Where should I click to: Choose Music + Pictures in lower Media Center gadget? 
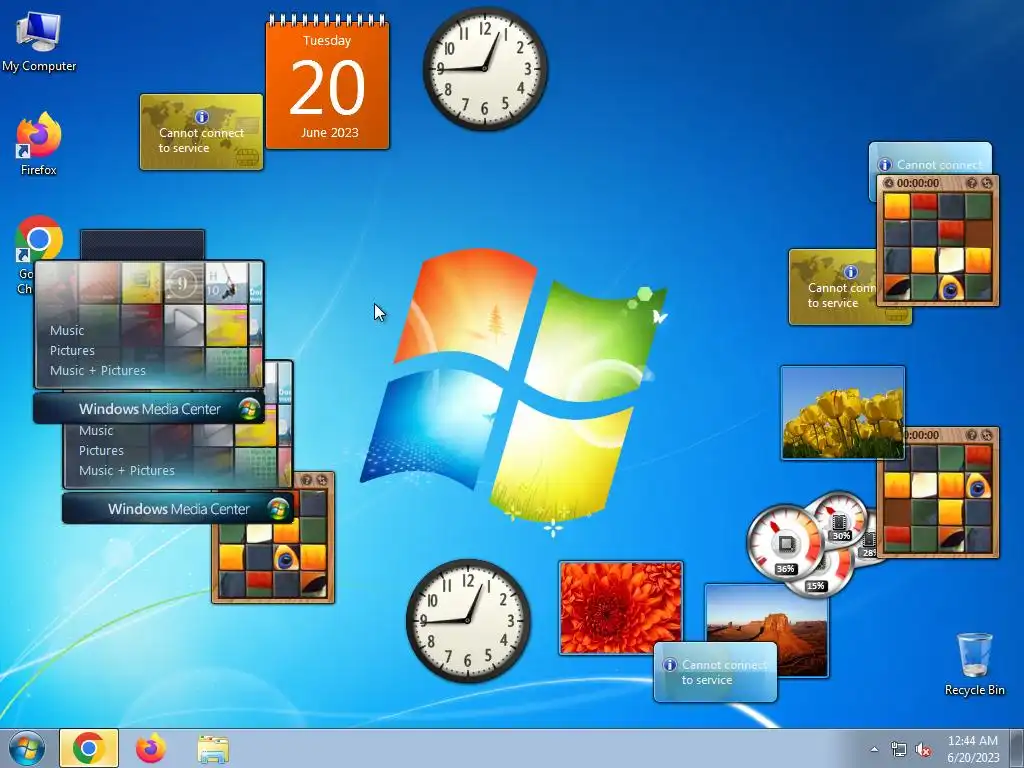pos(127,471)
